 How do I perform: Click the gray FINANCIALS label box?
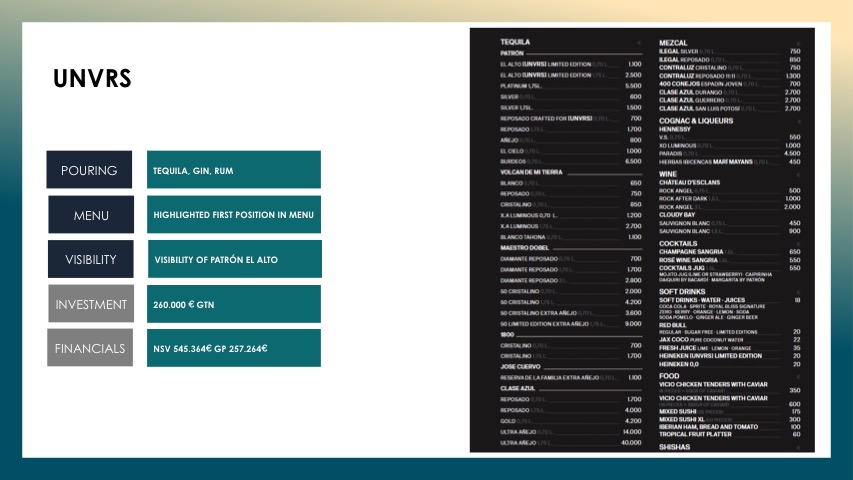pyautogui.click(x=90, y=348)
